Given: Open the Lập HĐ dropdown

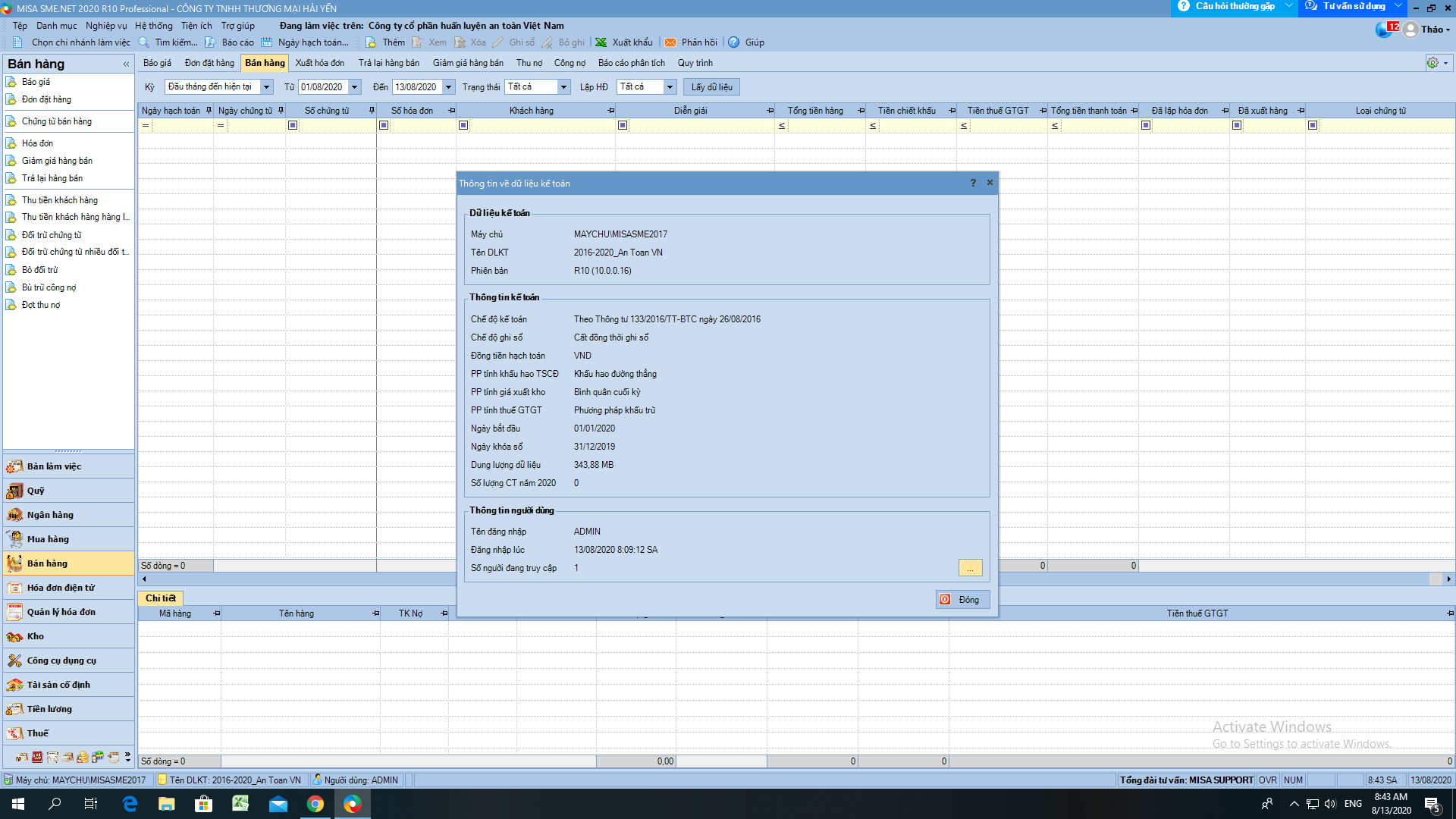Looking at the screenshot, I should click(670, 87).
